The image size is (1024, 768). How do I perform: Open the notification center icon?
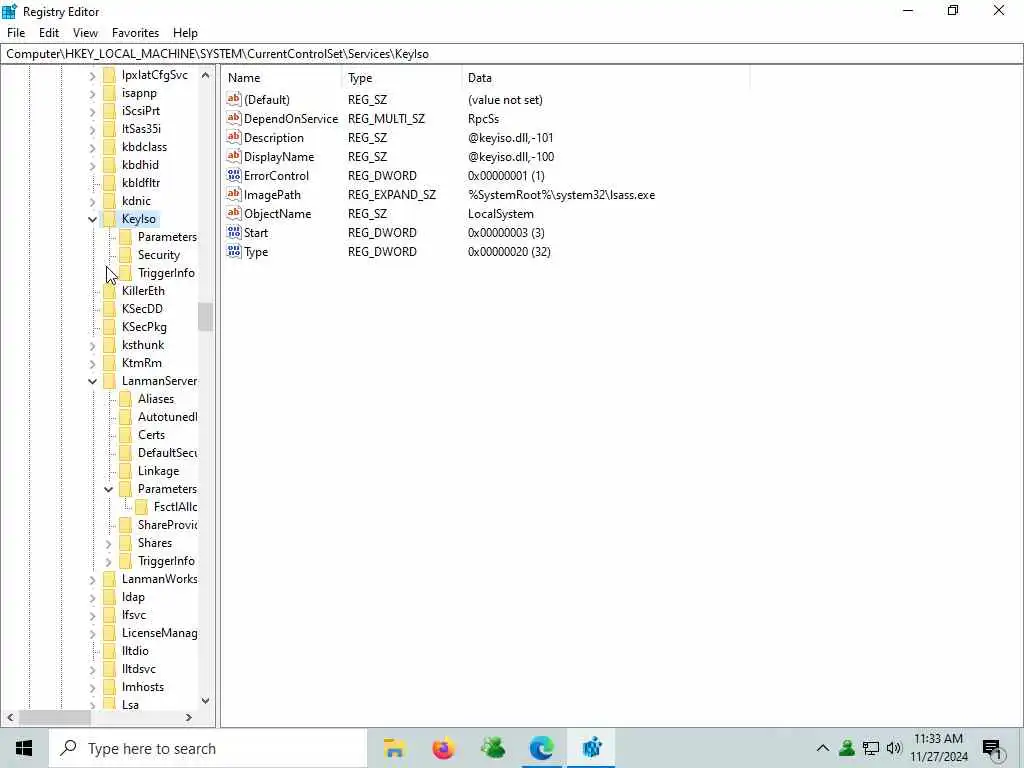click(x=992, y=748)
